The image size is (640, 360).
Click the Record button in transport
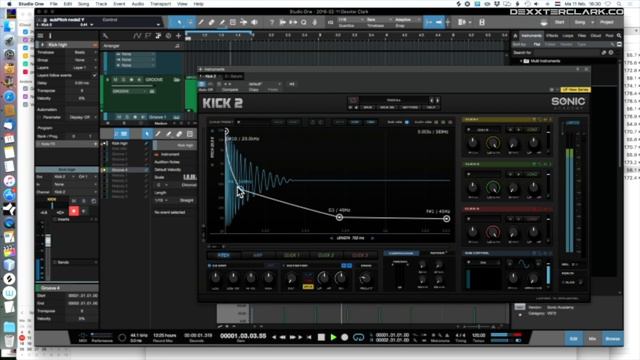coord(345,337)
